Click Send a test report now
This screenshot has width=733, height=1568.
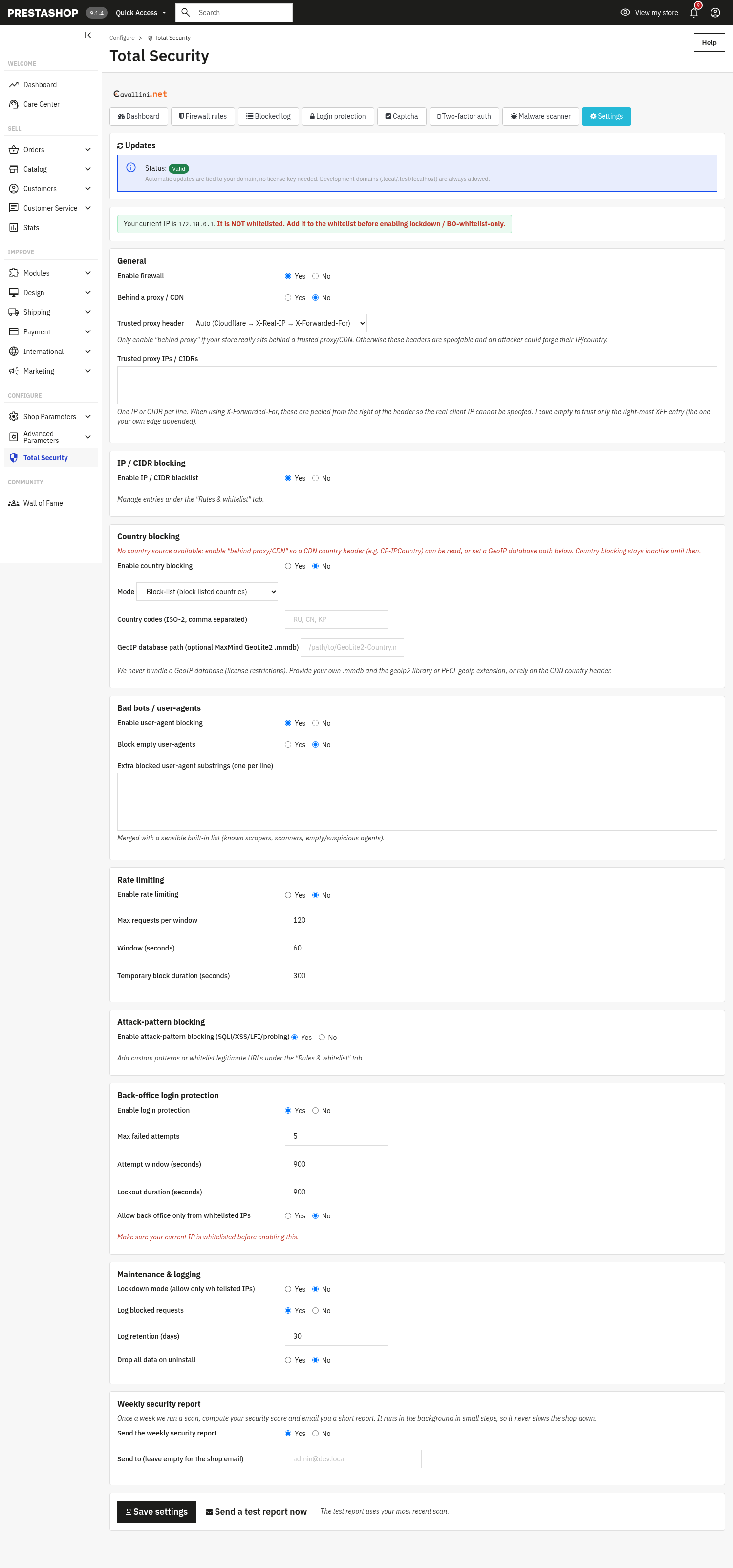tap(256, 1511)
